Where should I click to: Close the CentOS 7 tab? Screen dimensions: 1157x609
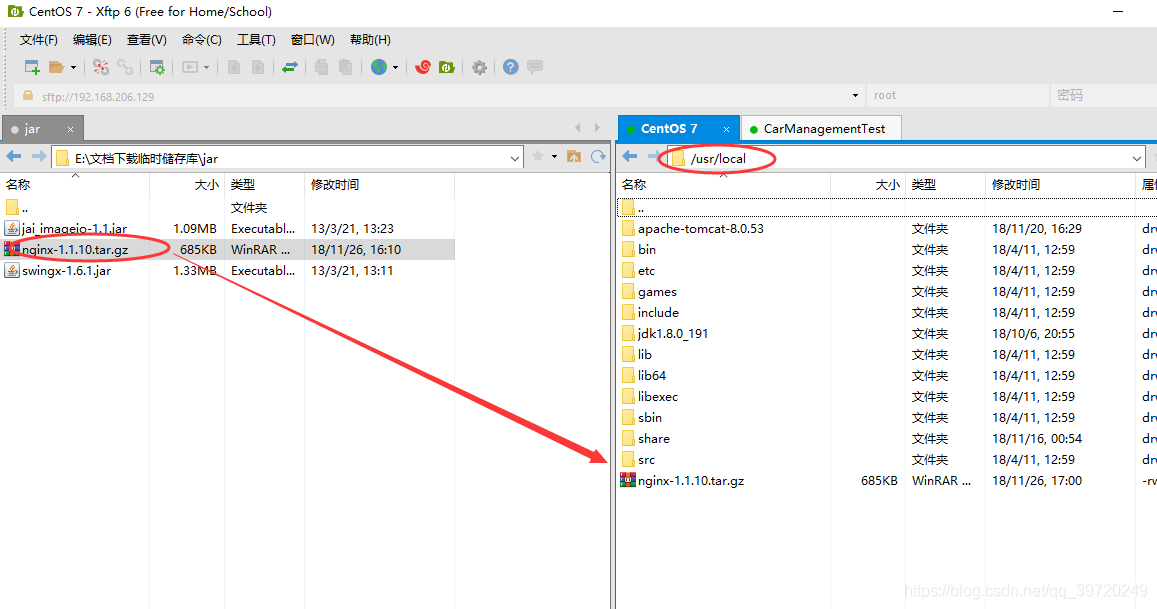tap(726, 129)
